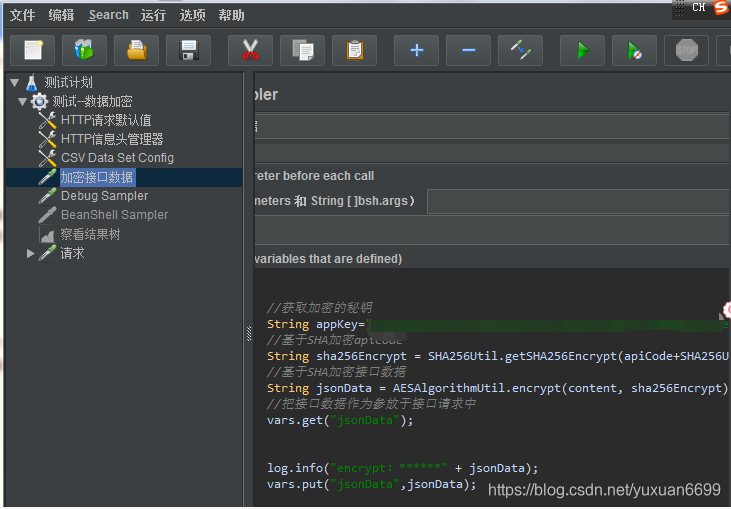Click the CH input language indicator
This screenshot has height=509, width=731.
click(698, 7)
